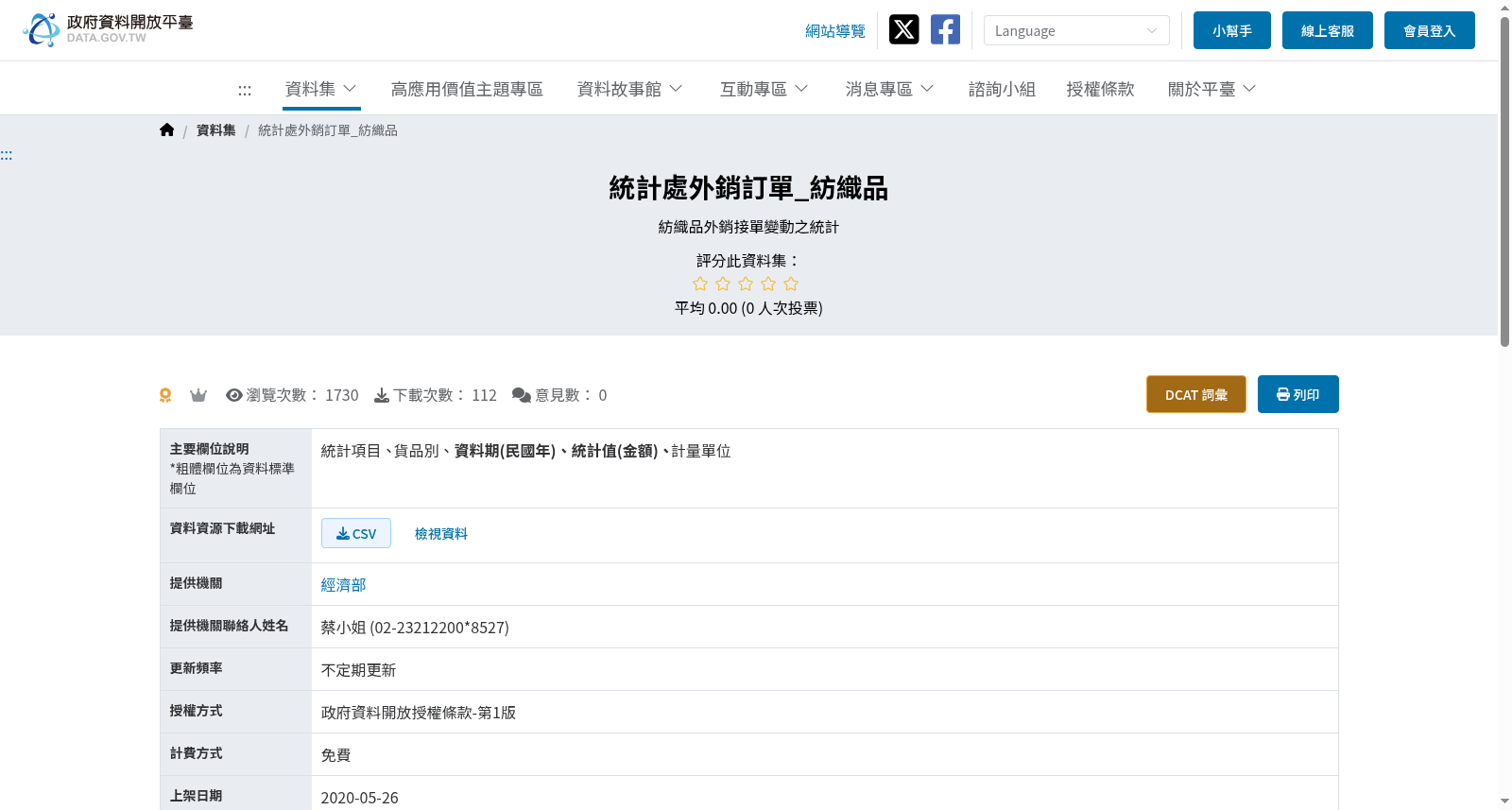1512x810 pixels.
Task: Click the 線上客服 button
Action: [x=1328, y=30]
